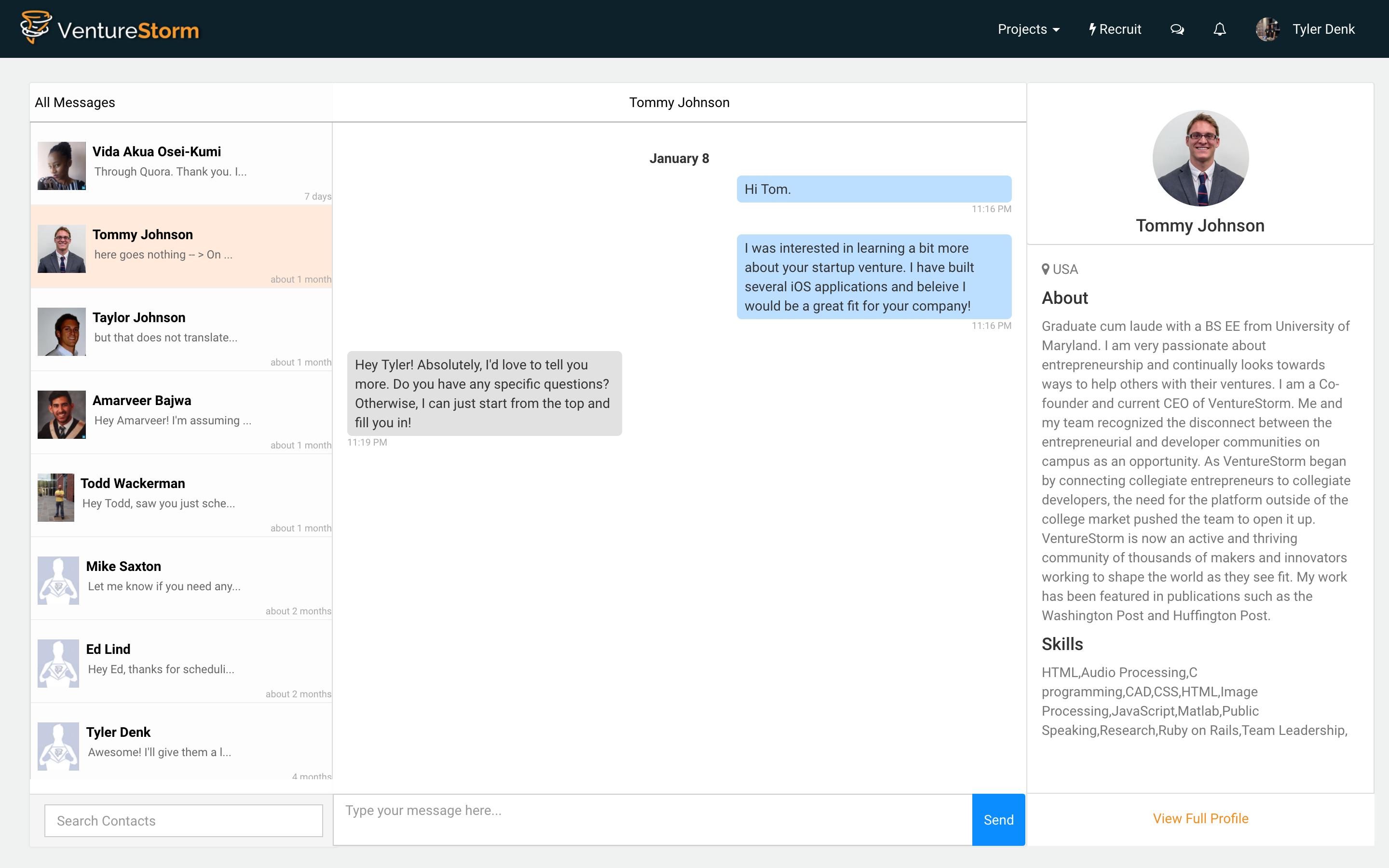Click Mike Saxton's default avatar icon
1389x868 pixels.
click(58, 580)
